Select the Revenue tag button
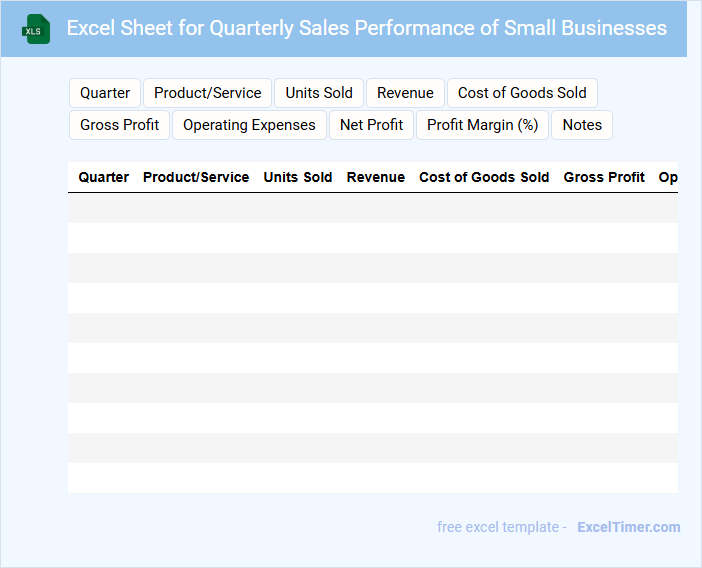 405,93
